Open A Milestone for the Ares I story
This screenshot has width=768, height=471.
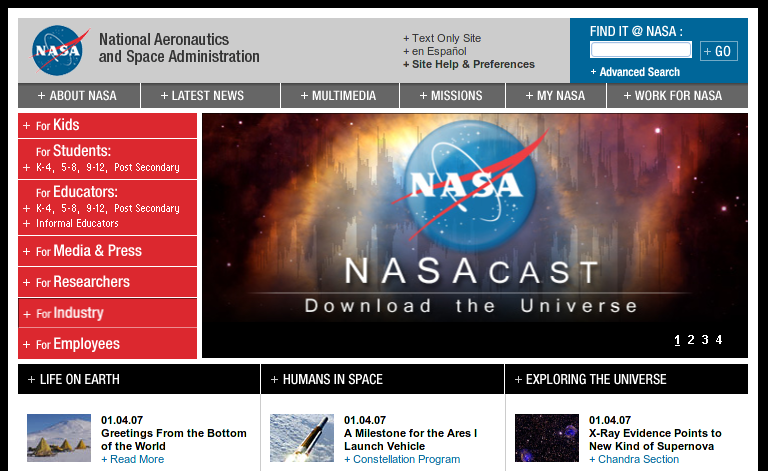click(410, 440)
